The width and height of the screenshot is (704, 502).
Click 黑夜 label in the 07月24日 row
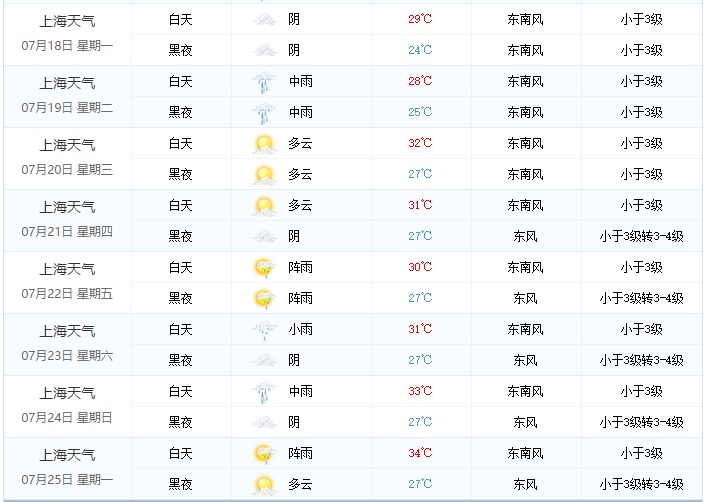coord(180,422)
